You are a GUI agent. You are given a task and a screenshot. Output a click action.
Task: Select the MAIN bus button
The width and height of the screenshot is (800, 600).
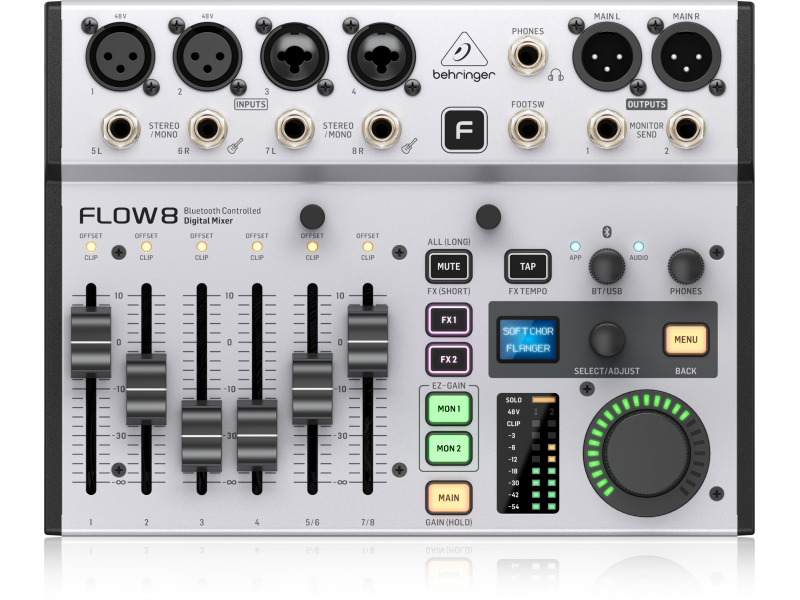tap(448, 497)
